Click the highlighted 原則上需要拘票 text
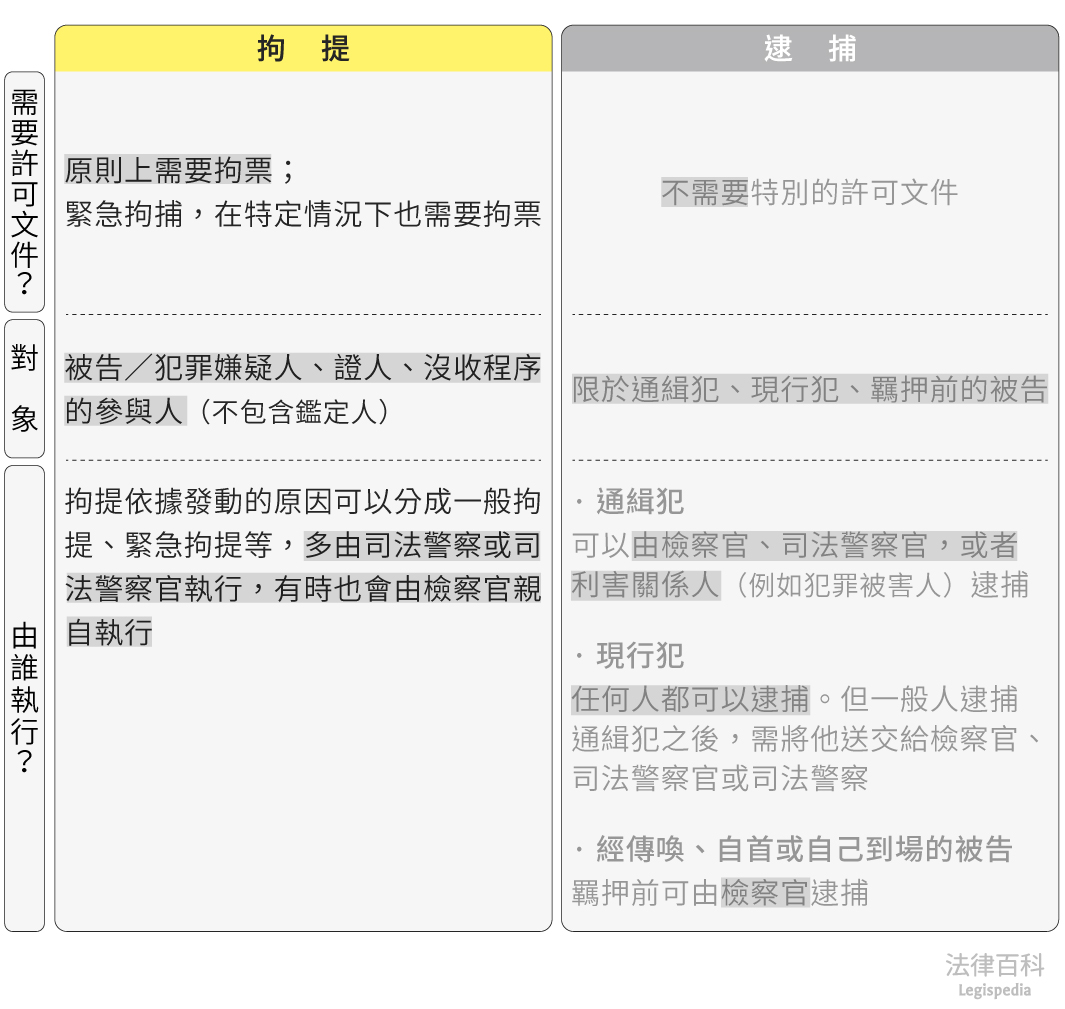Image resolution: width=1065 pixels, height=1009 pixels. click(168, 171)
